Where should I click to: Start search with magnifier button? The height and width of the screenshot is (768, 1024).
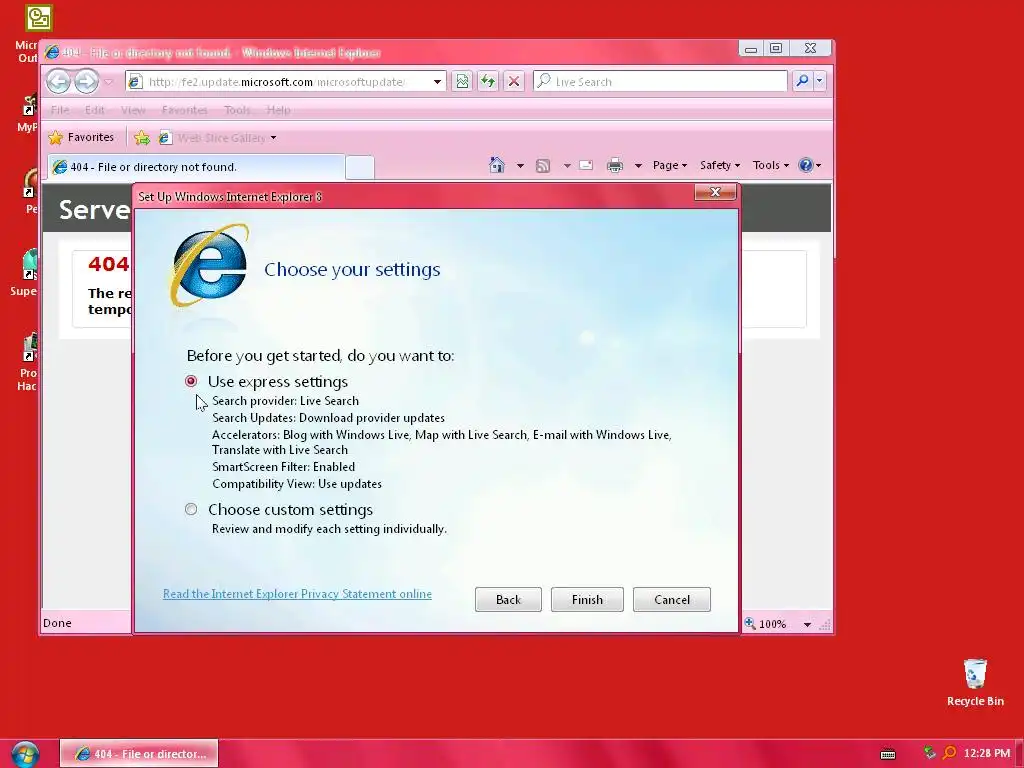click(x=803, y=81)
